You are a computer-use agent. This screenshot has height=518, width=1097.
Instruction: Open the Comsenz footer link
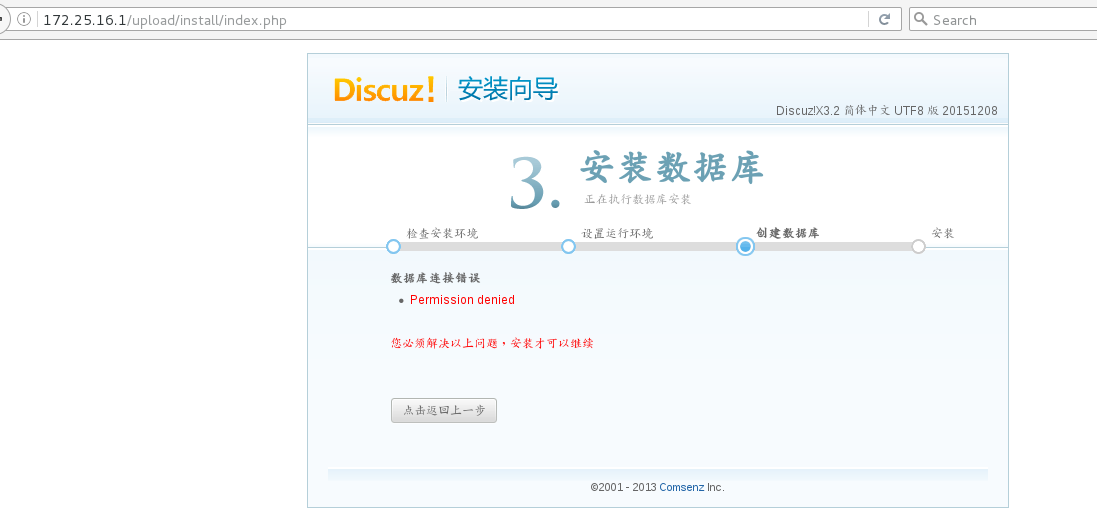coord(681,487)
